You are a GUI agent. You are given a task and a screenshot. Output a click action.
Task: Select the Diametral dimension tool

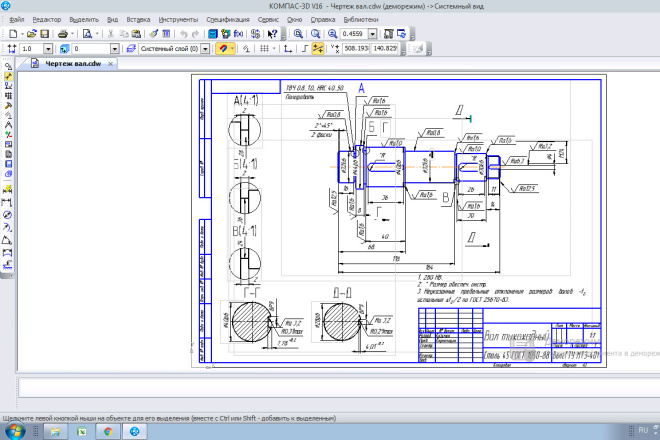tap(7, 215)
